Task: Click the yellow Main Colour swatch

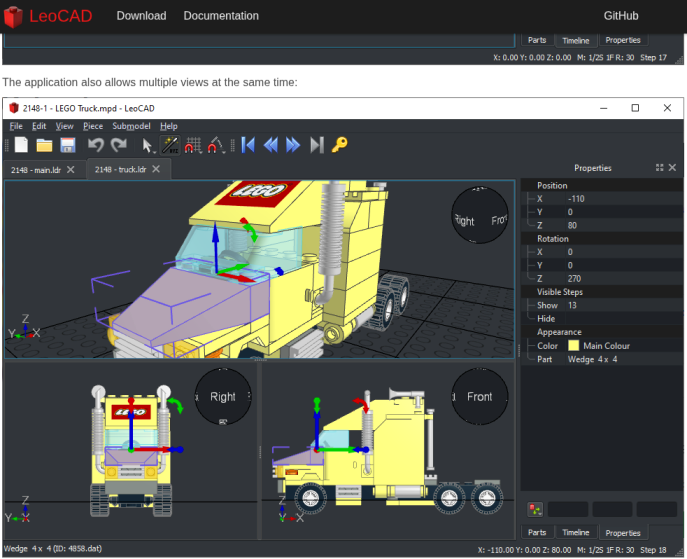Action: [x=573, y=346]
